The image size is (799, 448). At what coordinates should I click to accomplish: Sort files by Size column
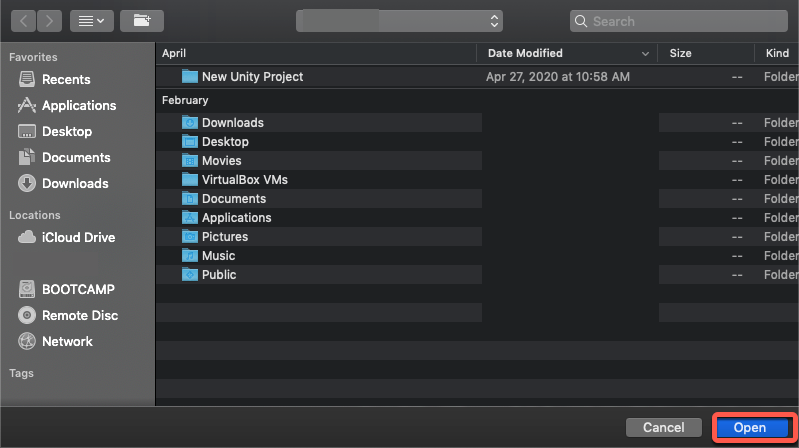tap(680, 53)
